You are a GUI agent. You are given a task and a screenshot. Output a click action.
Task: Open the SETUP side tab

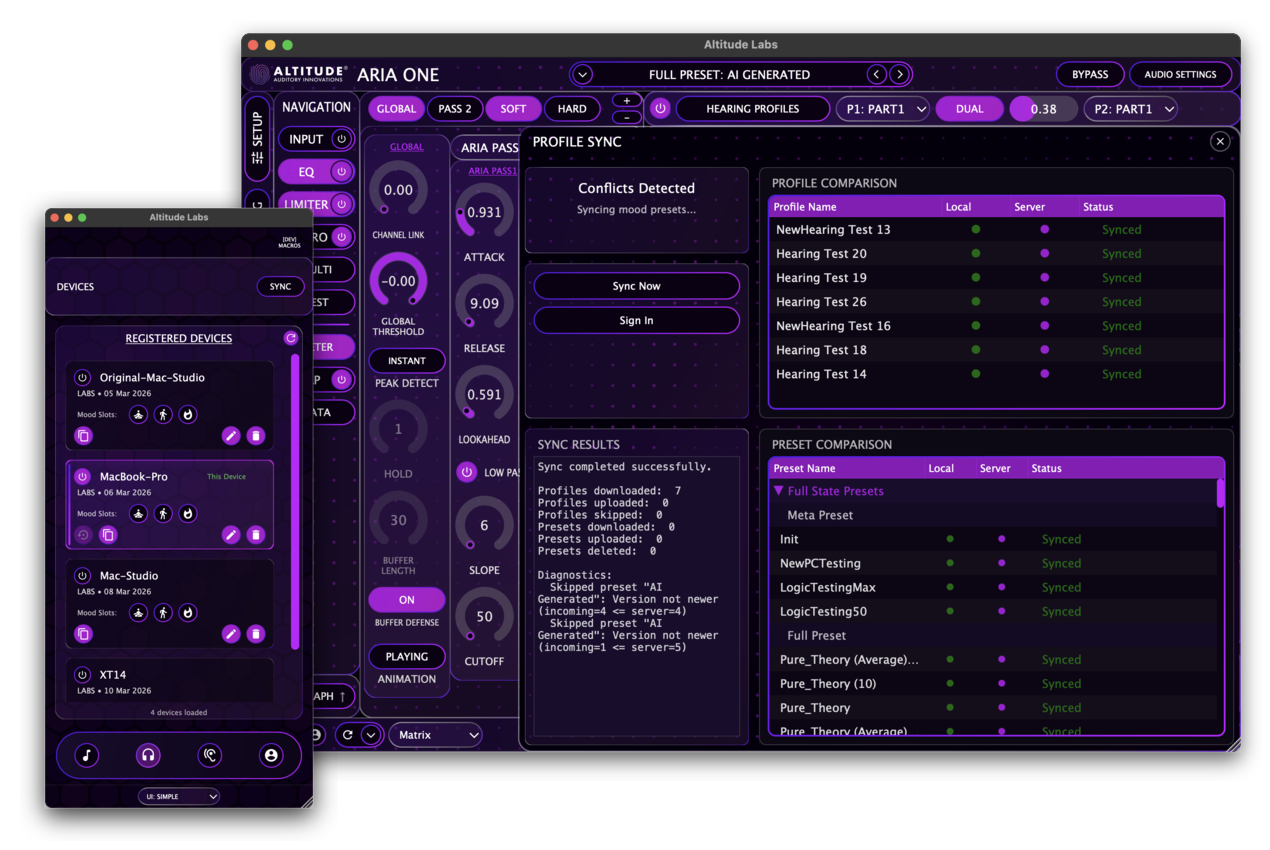click(257, 138)
